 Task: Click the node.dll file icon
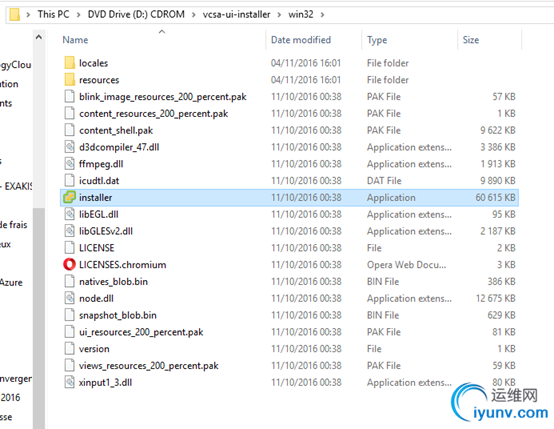click(70, 298)
